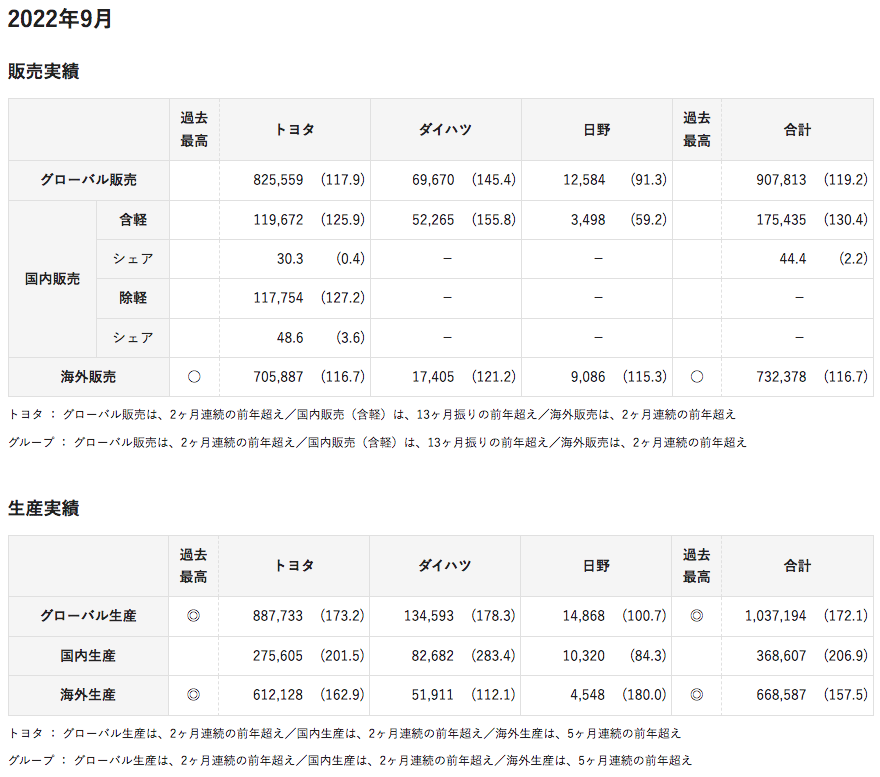Viewport: 880px width, 777px height.
Task: Select the value 14,868
Action: point(584,616)
